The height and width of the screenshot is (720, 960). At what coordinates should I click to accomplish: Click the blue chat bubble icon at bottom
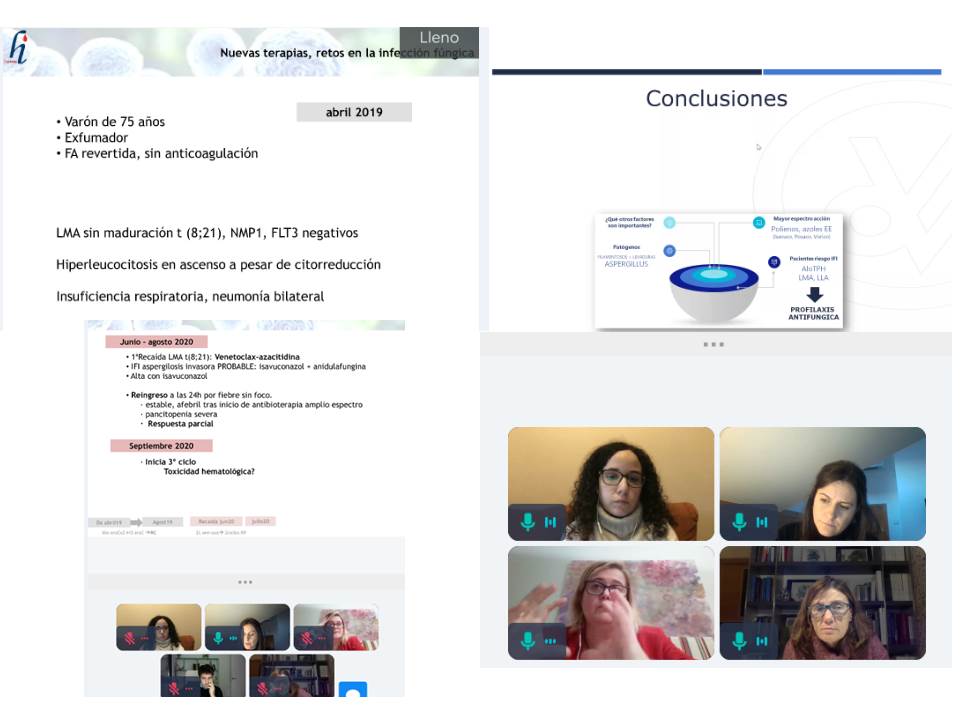click(352, 690)
